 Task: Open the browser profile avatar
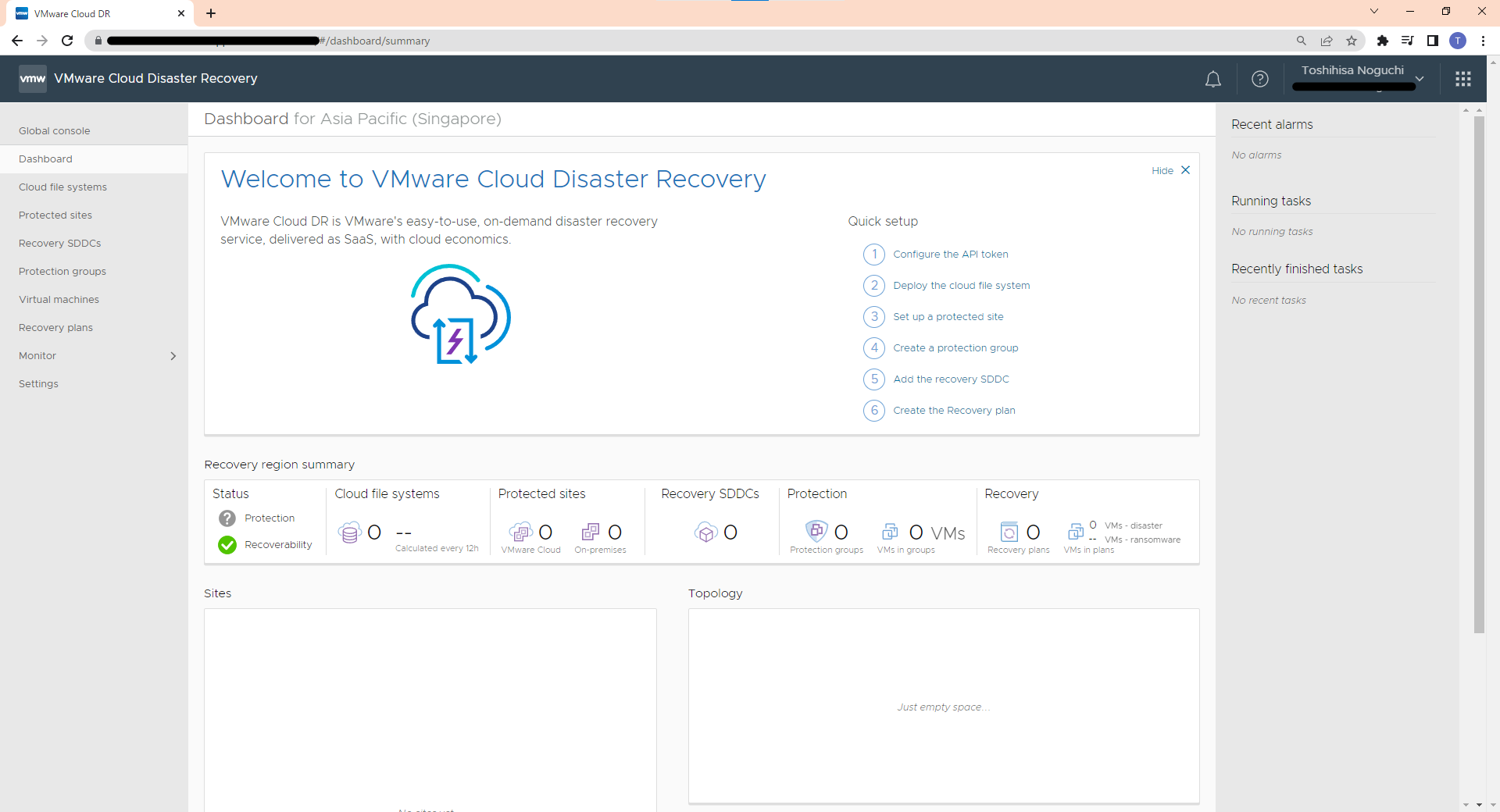coord(1458,41)
